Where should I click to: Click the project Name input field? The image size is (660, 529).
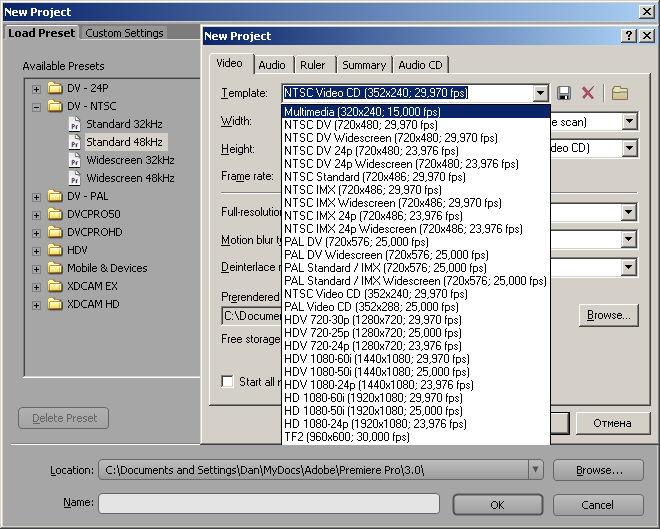[x=270, y=504]
